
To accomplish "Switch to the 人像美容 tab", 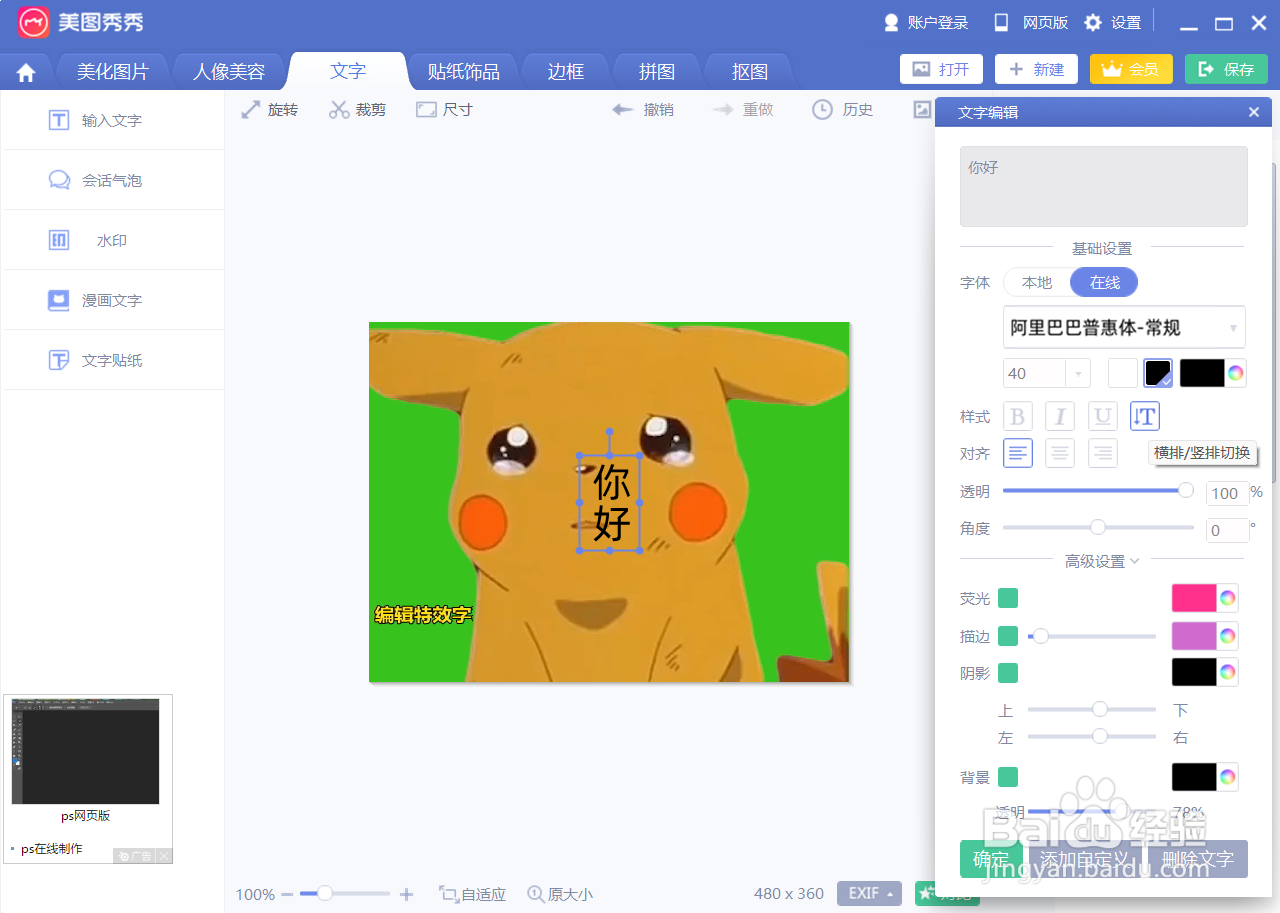I will [229, 71].
